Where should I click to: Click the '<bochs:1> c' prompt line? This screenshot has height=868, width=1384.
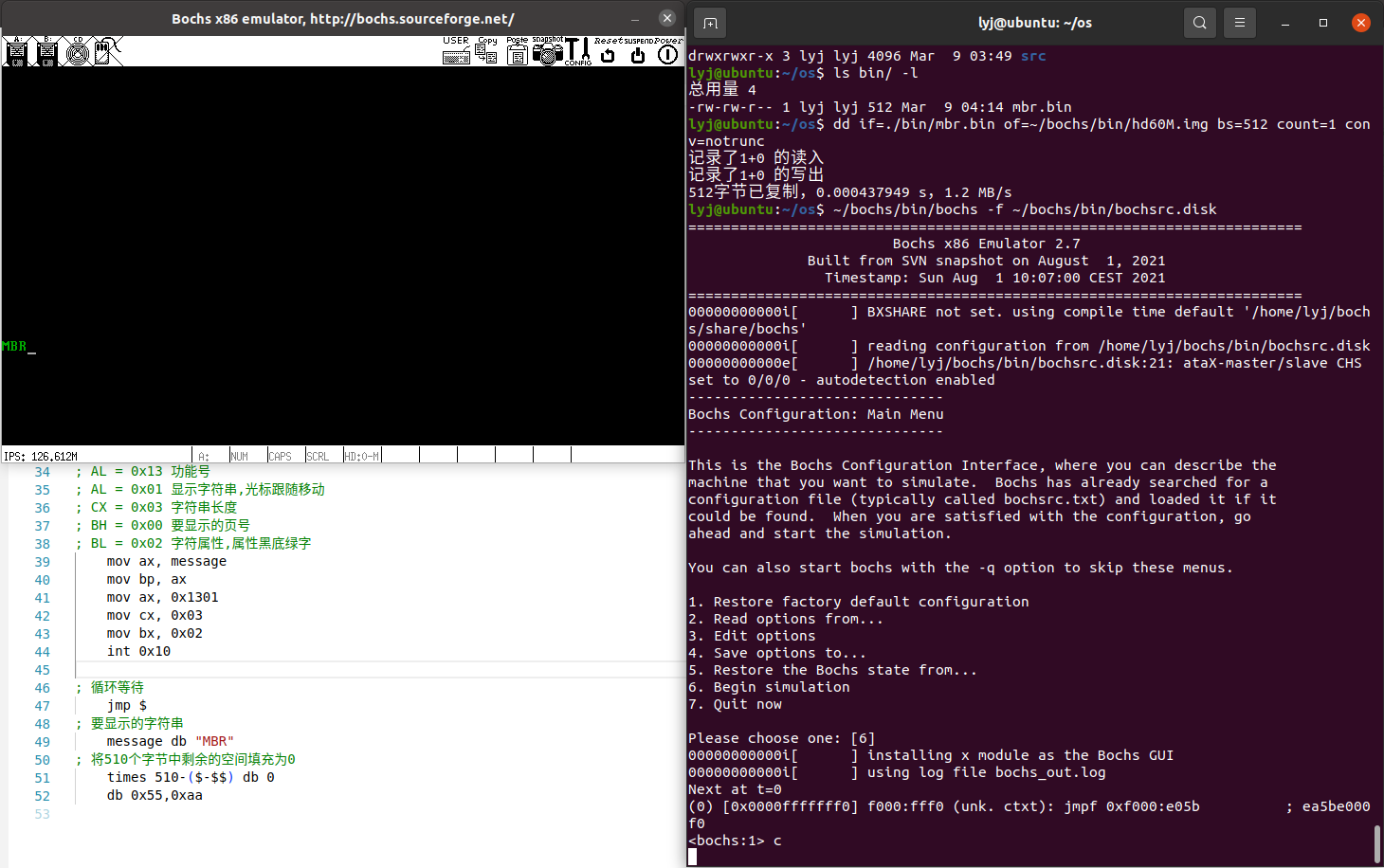click(735, 841)
